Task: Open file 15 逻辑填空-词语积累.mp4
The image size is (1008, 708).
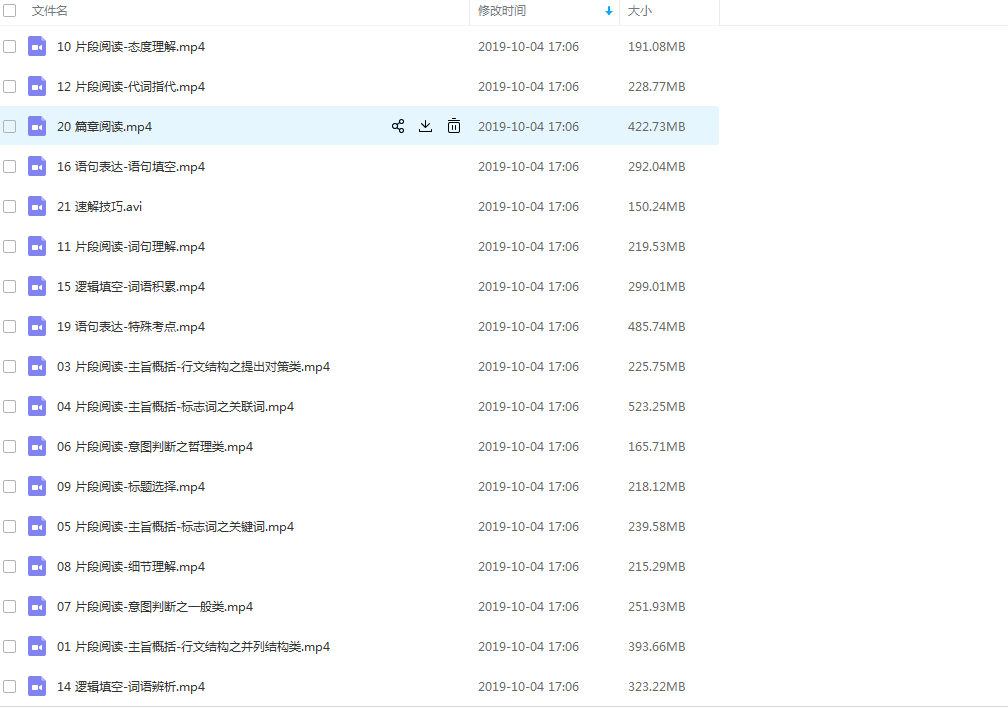Action: (x=130, y=286)
